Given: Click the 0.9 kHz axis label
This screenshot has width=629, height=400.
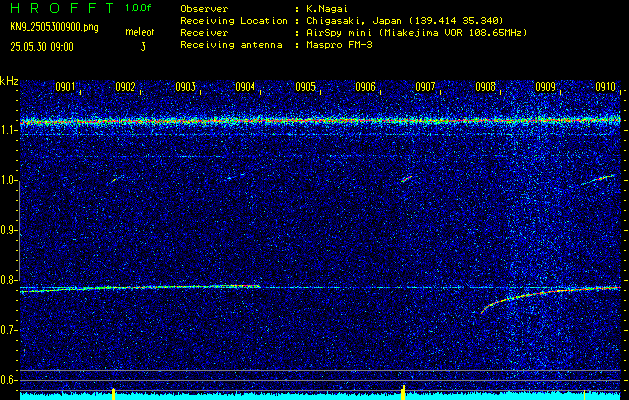Looking at the screenshot, I should [9, 230].
